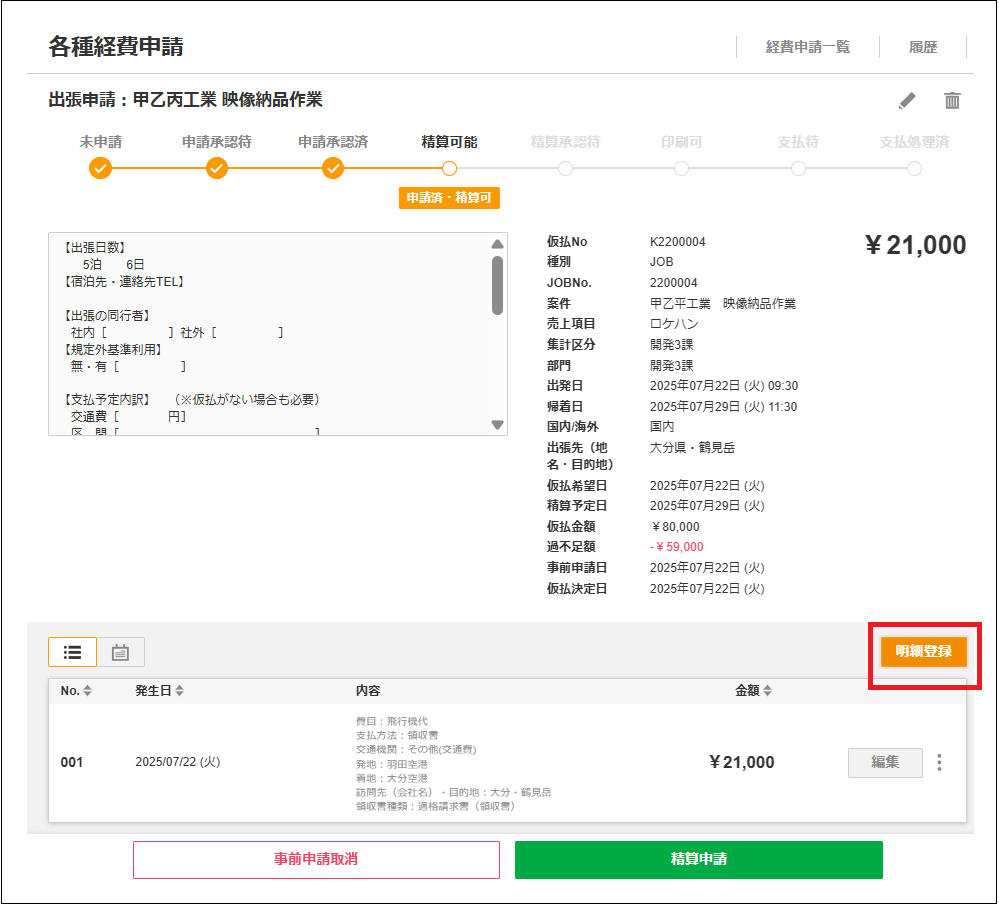The image size is (999, 907).
Task: Sort table by No. column
Action: pos(87,691)
